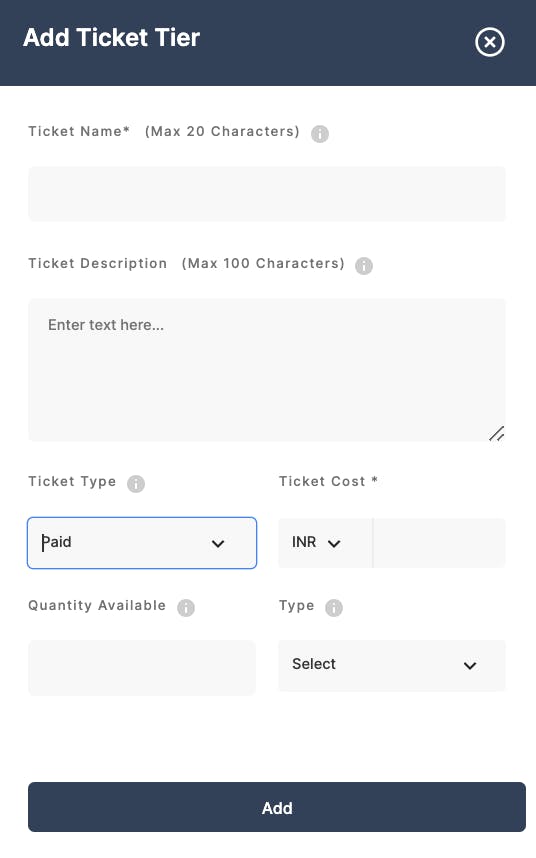Screen dimensions: 536x858
Task: Focus the Ticket Cost amount field
Action: [440, 543]
